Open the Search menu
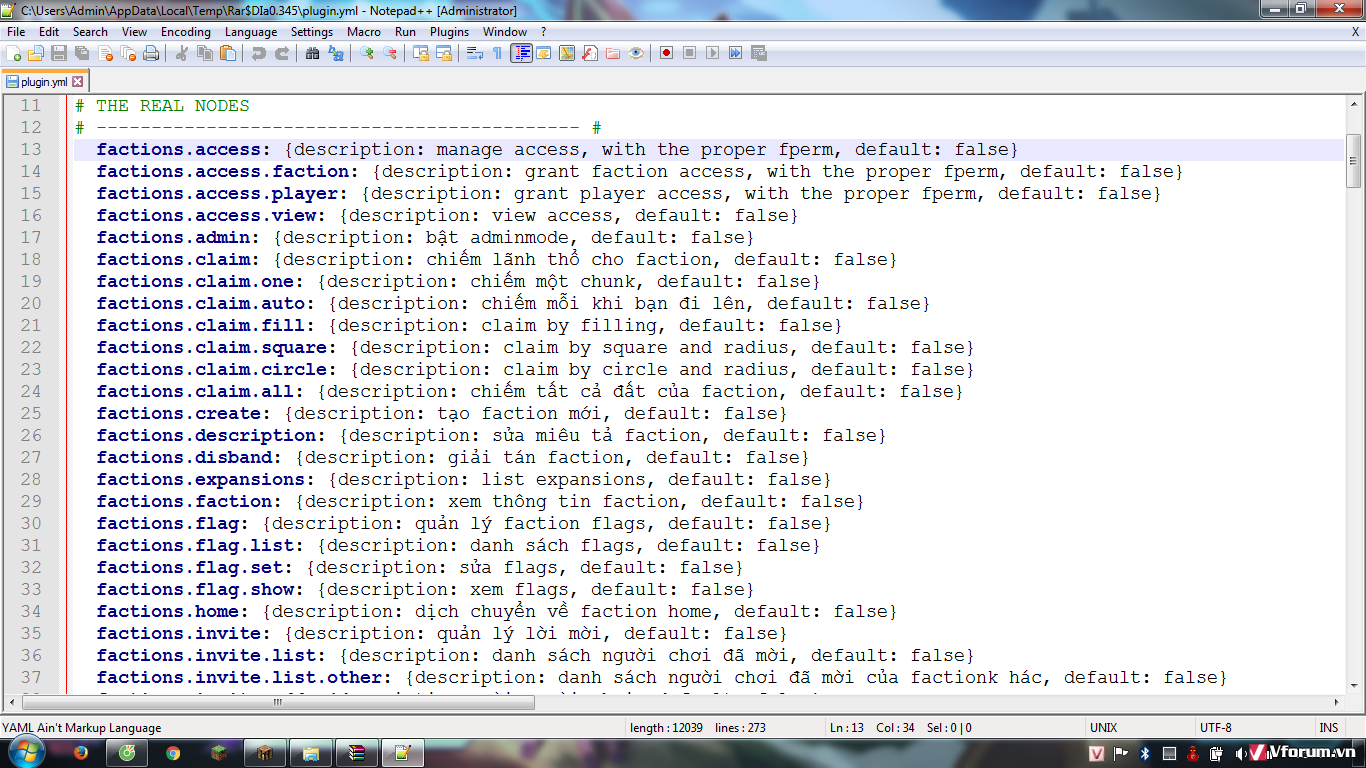1366x768 pixels. [x=90, y=32]
